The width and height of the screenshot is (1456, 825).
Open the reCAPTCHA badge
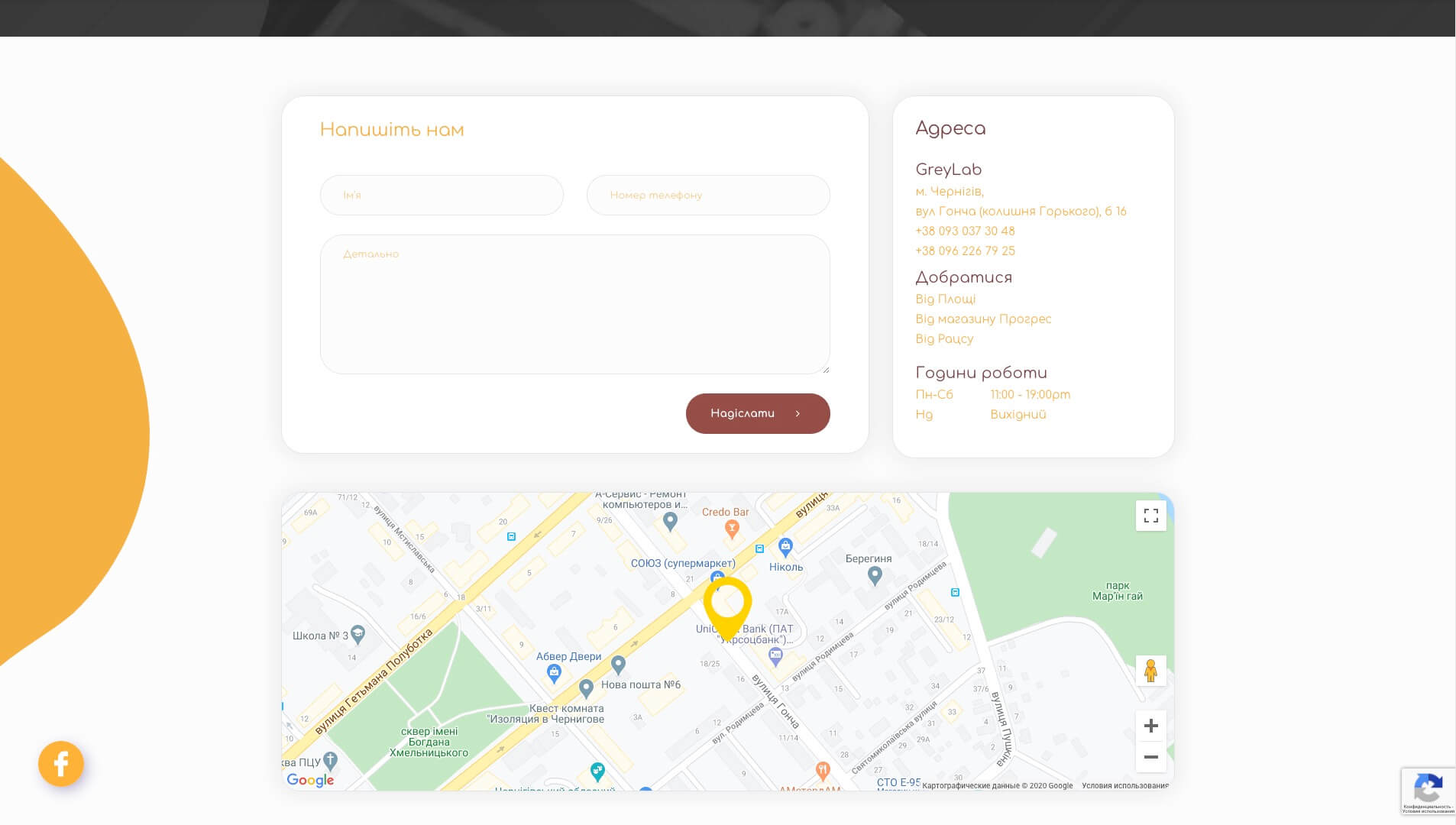coord(1428,791)
